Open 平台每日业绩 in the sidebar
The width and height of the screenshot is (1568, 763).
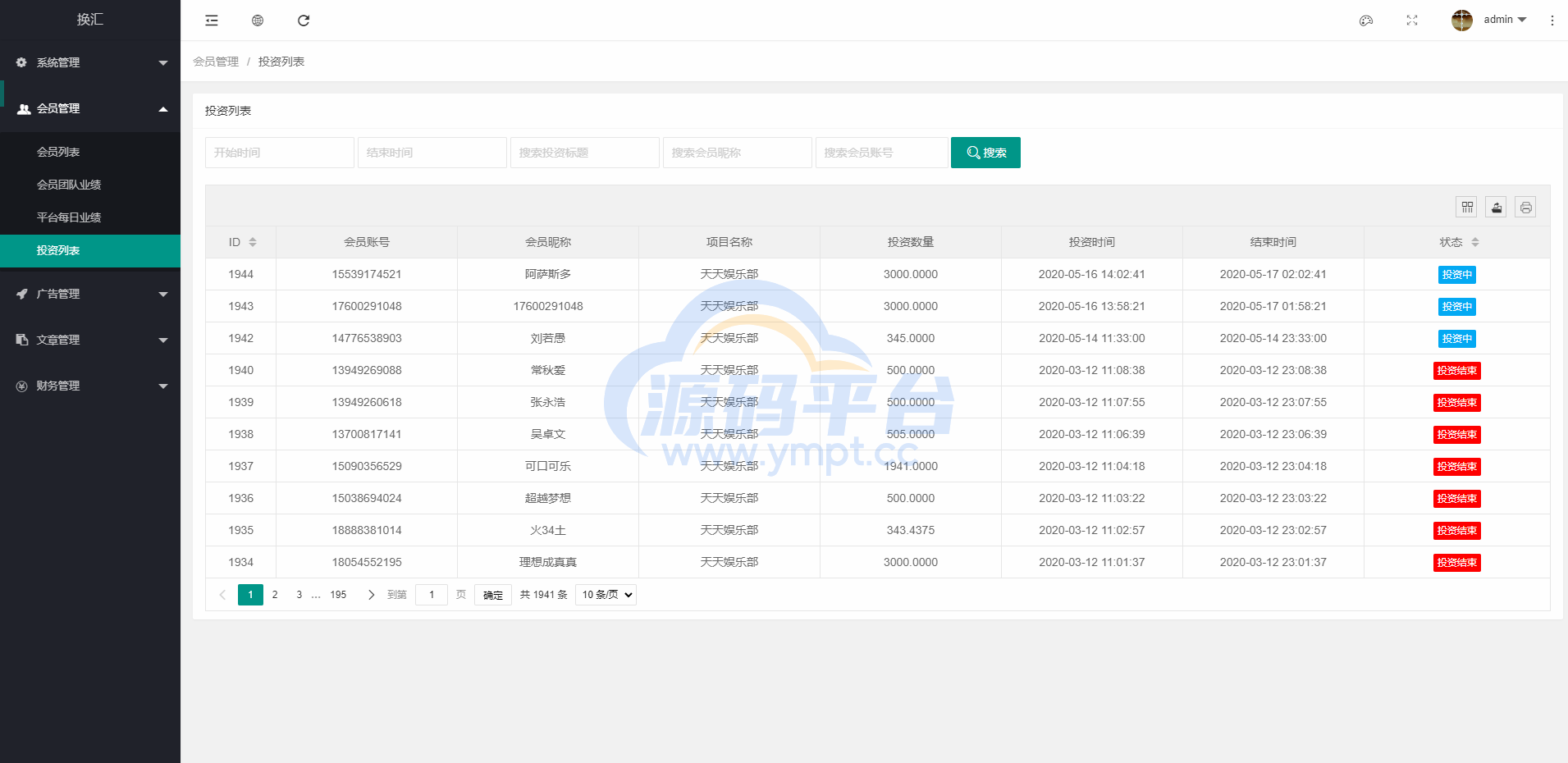pyautogui.click(x=90, y=217)
